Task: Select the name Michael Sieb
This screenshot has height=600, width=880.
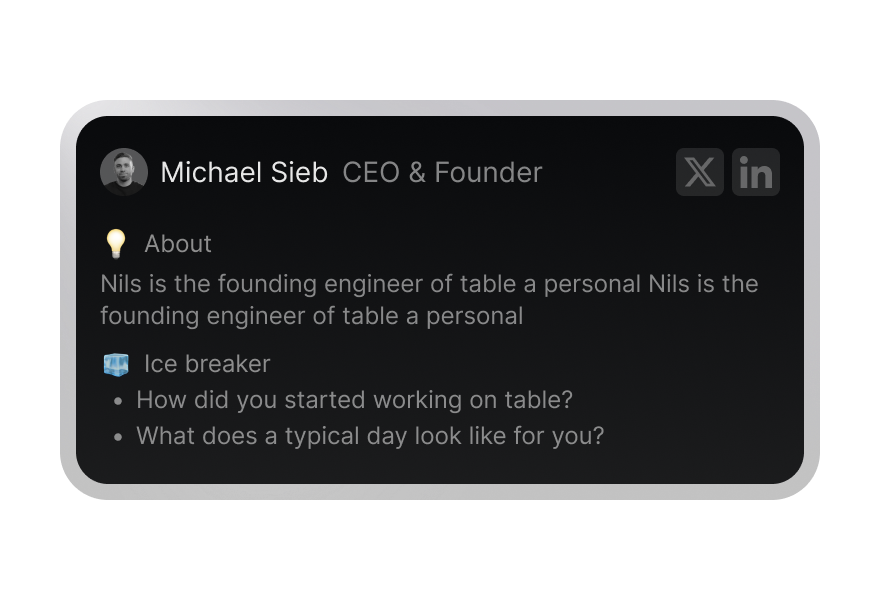Action: (x=244, y=172)
